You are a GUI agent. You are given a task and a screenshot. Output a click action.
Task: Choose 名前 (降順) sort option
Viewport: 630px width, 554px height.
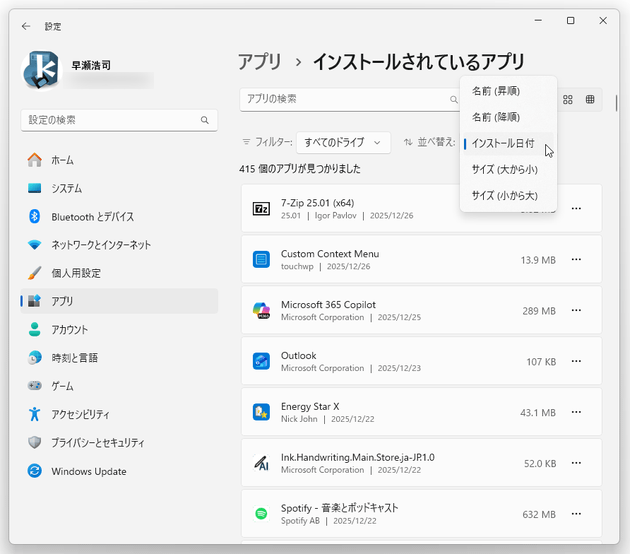(508, 117)
